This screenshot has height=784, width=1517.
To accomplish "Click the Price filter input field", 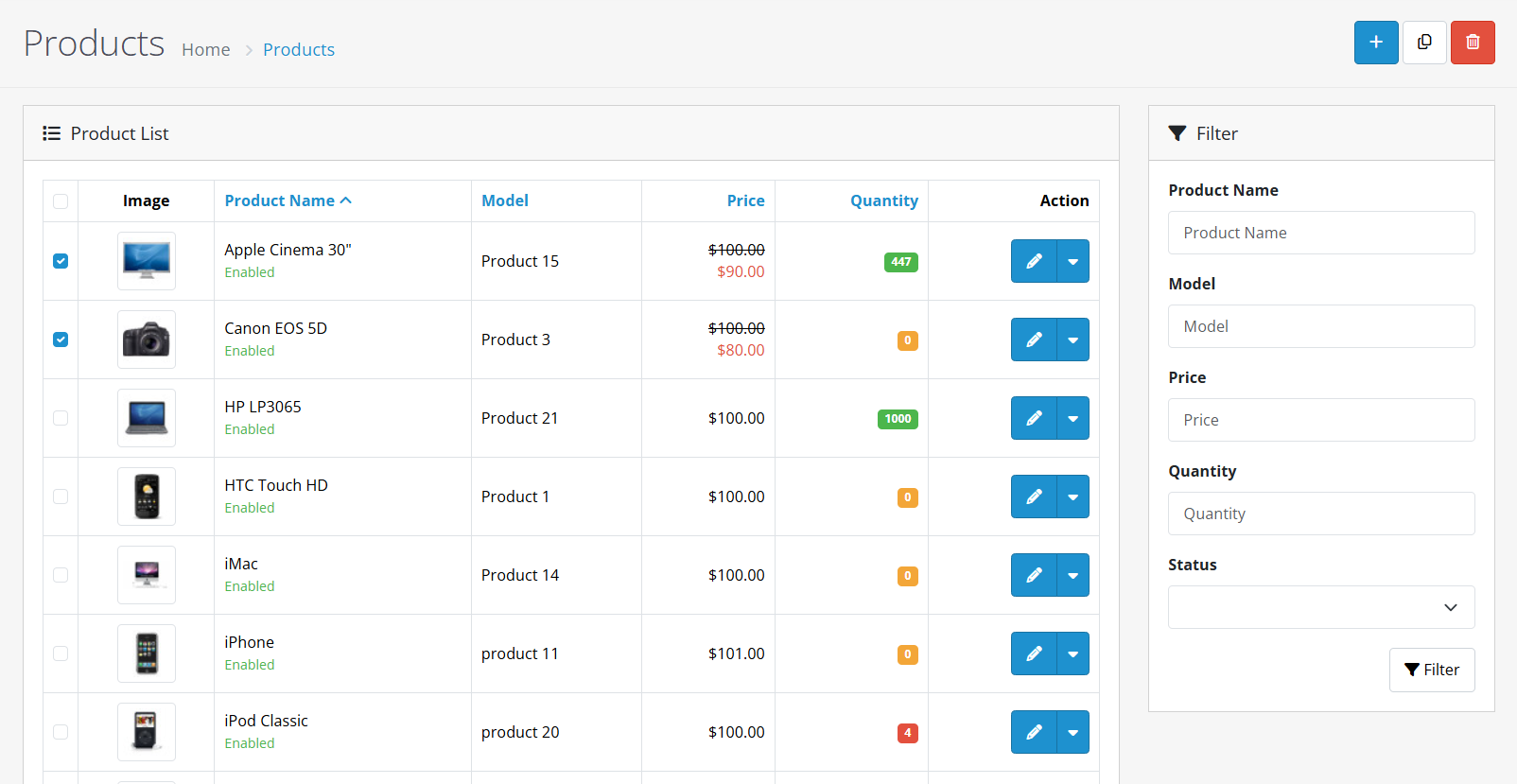I will (1321, 420).
